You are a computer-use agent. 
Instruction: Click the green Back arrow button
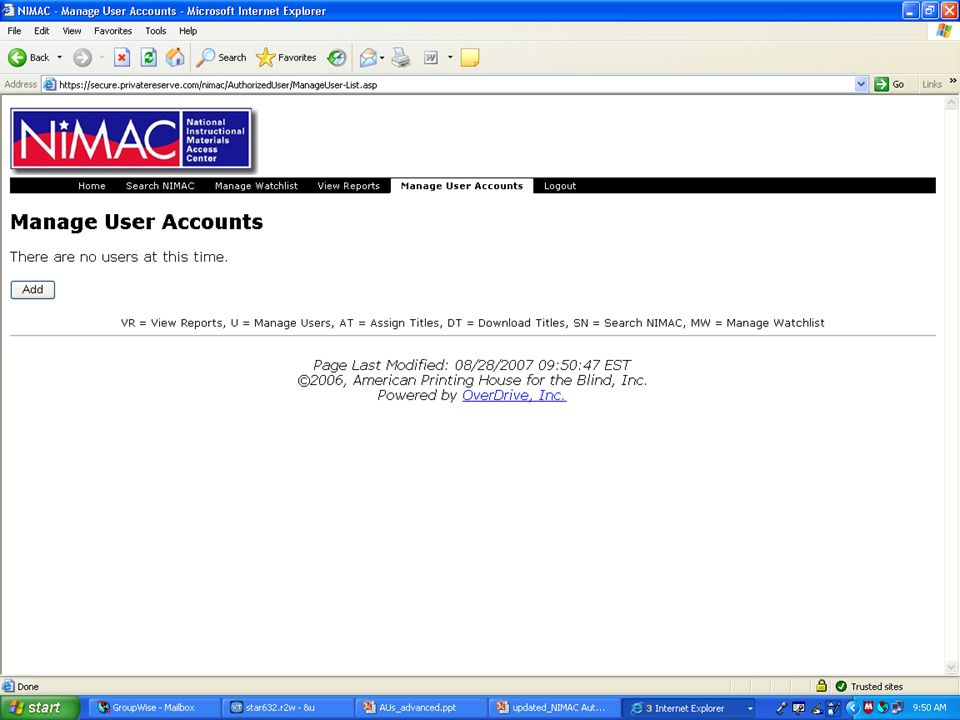coord(17,58)
